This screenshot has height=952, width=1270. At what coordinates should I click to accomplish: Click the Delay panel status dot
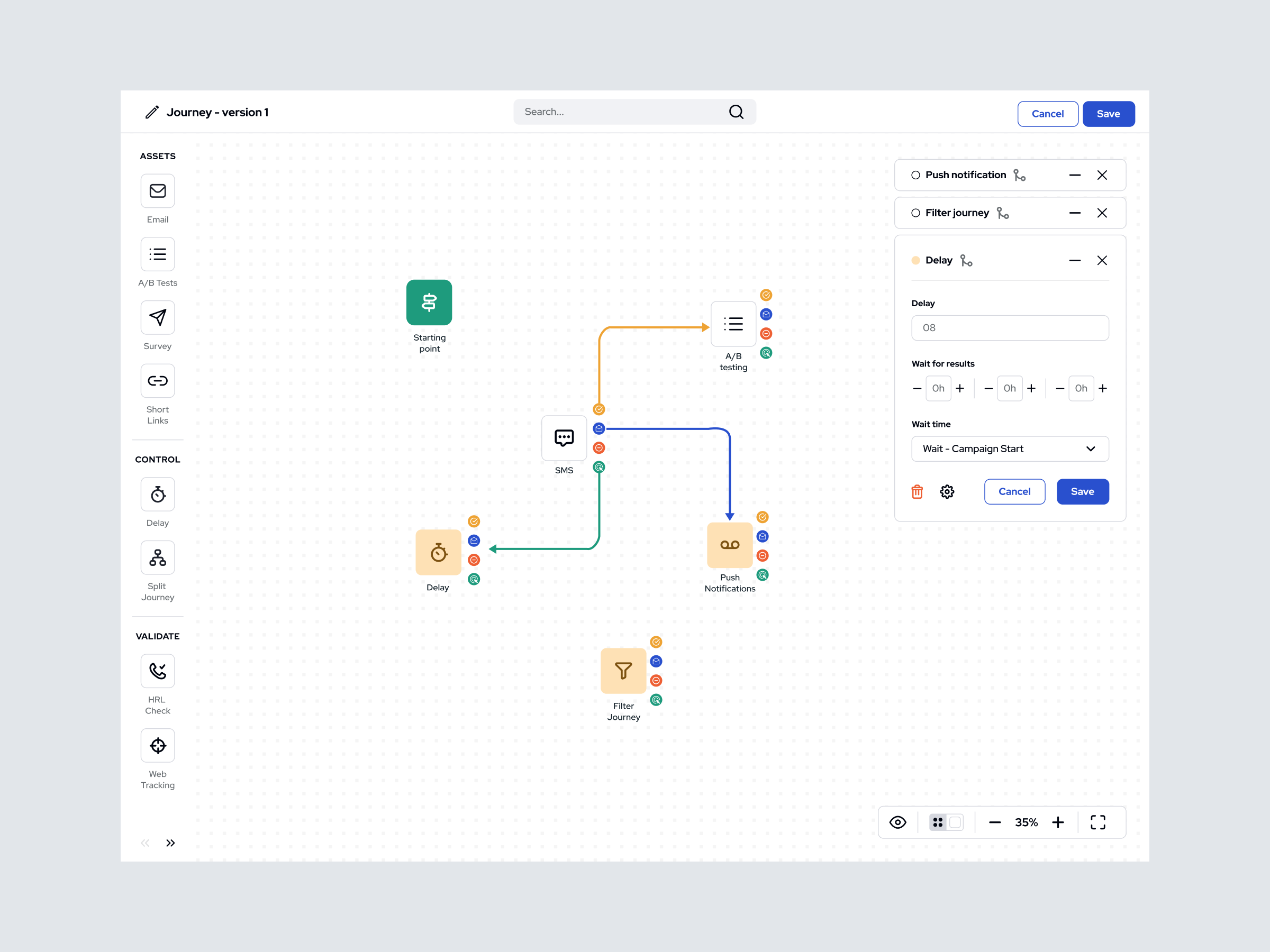916,261
